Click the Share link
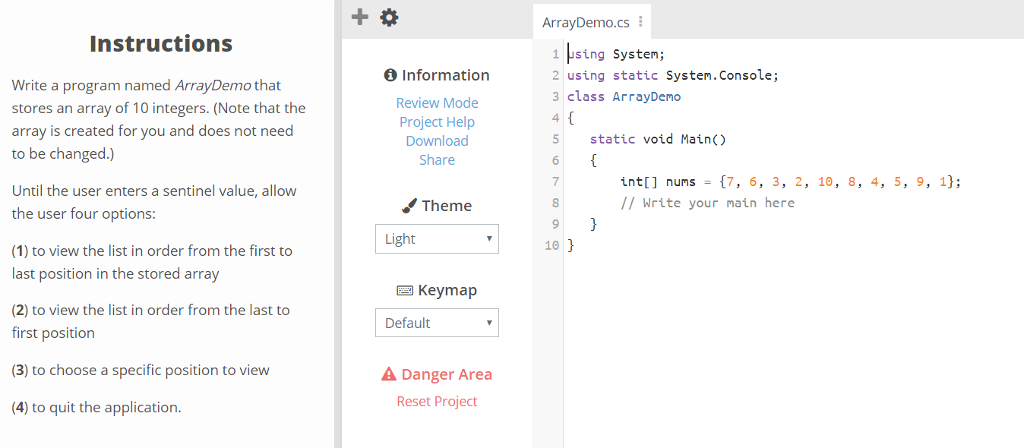 tap(437, 160)
